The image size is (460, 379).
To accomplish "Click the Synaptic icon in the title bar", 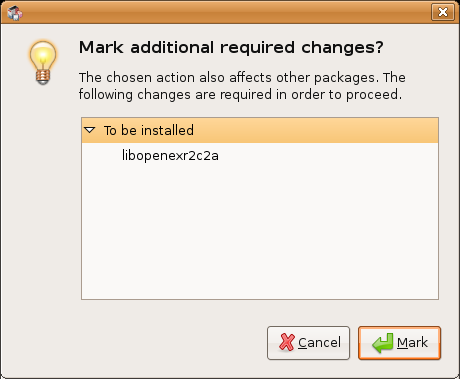I will click(15, 13).
